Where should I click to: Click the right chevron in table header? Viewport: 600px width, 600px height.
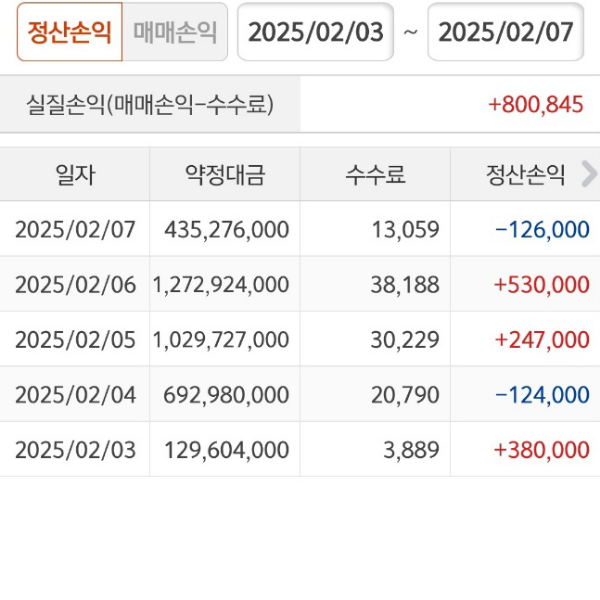pyautogui.click(x=588, y=174)
